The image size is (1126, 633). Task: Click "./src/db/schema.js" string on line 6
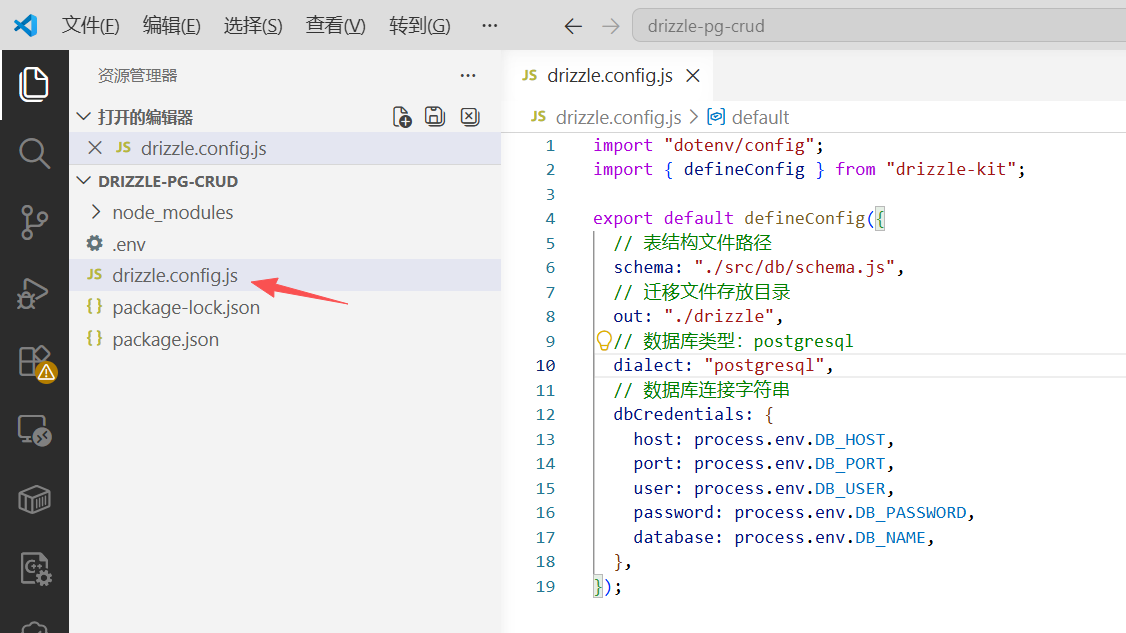[x=794, y=267]
